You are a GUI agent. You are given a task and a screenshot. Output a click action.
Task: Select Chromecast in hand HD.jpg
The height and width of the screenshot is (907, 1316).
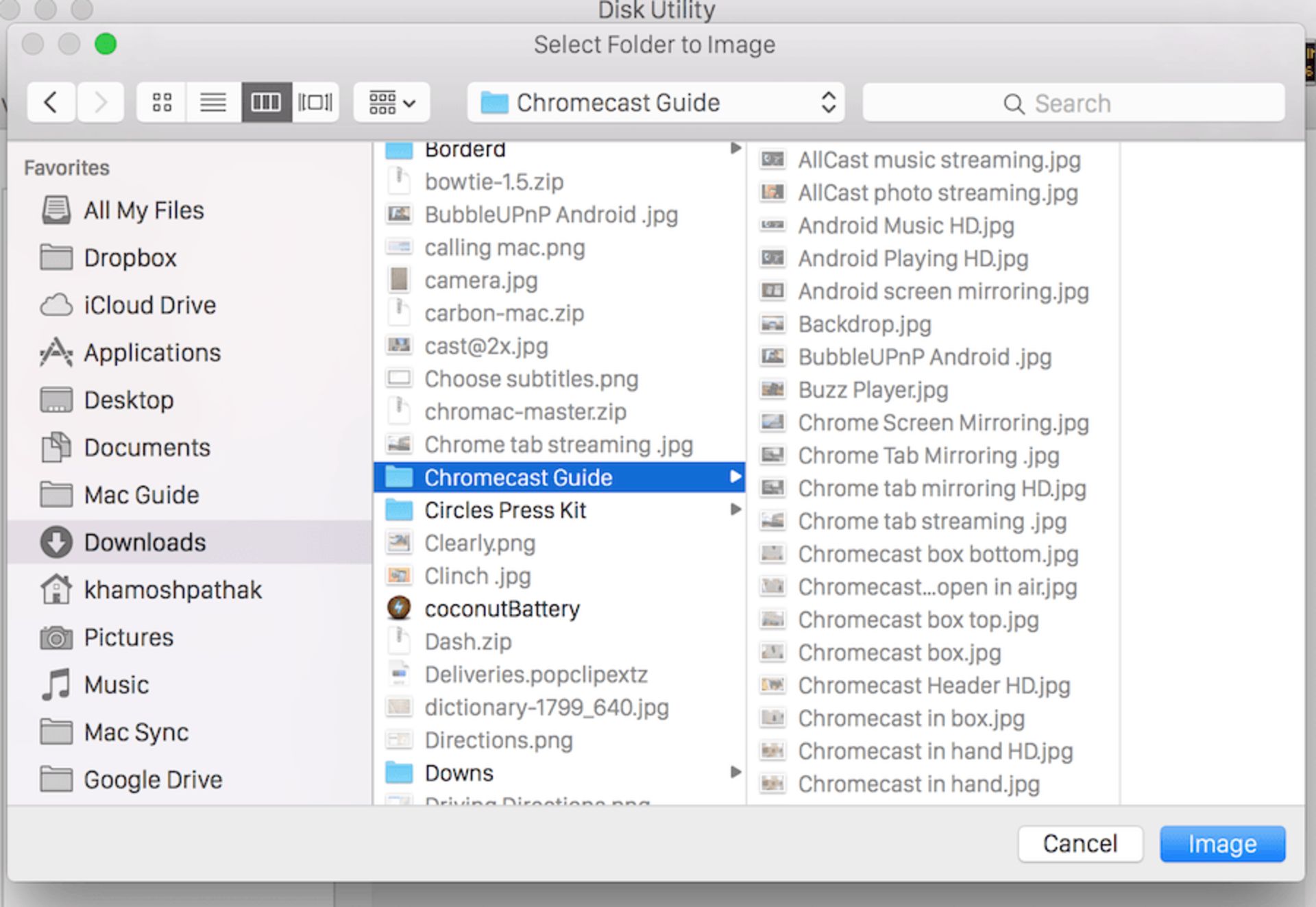pyautogui.click(x=933, y=751)
